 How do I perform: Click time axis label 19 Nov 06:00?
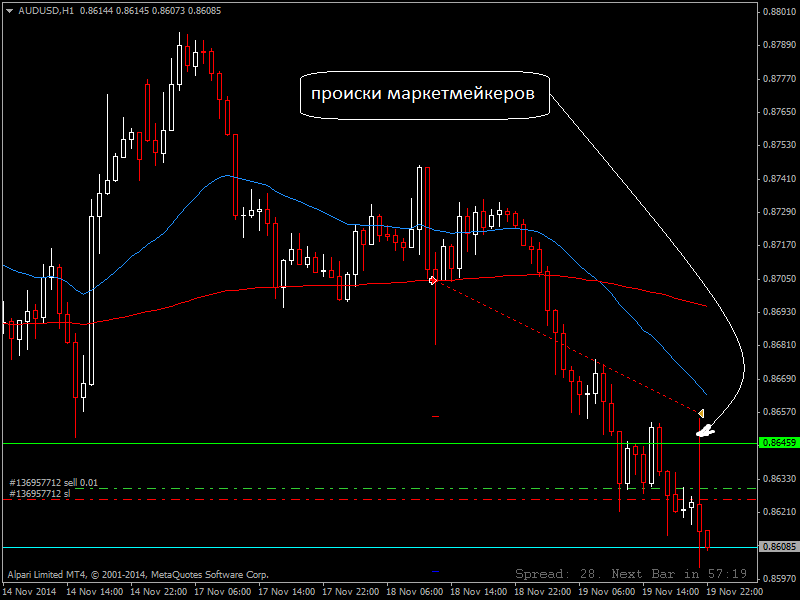607,592
